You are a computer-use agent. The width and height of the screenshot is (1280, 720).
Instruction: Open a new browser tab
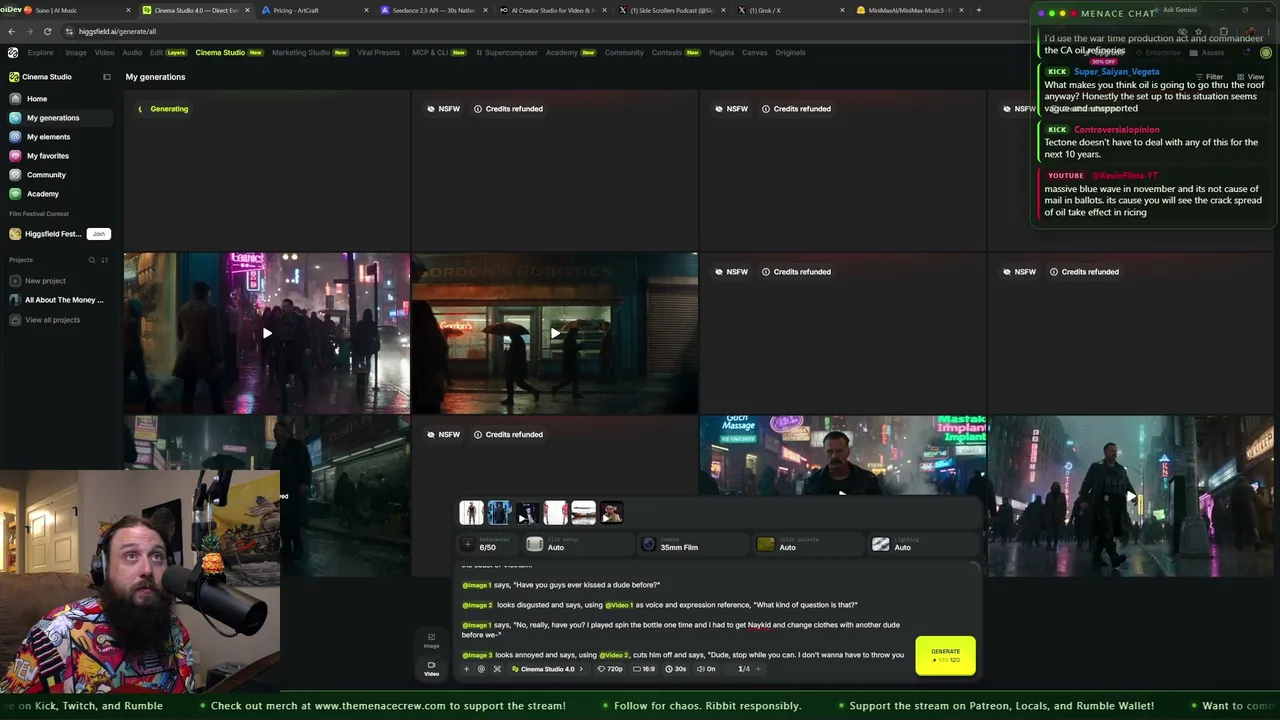tap(978, 10)
